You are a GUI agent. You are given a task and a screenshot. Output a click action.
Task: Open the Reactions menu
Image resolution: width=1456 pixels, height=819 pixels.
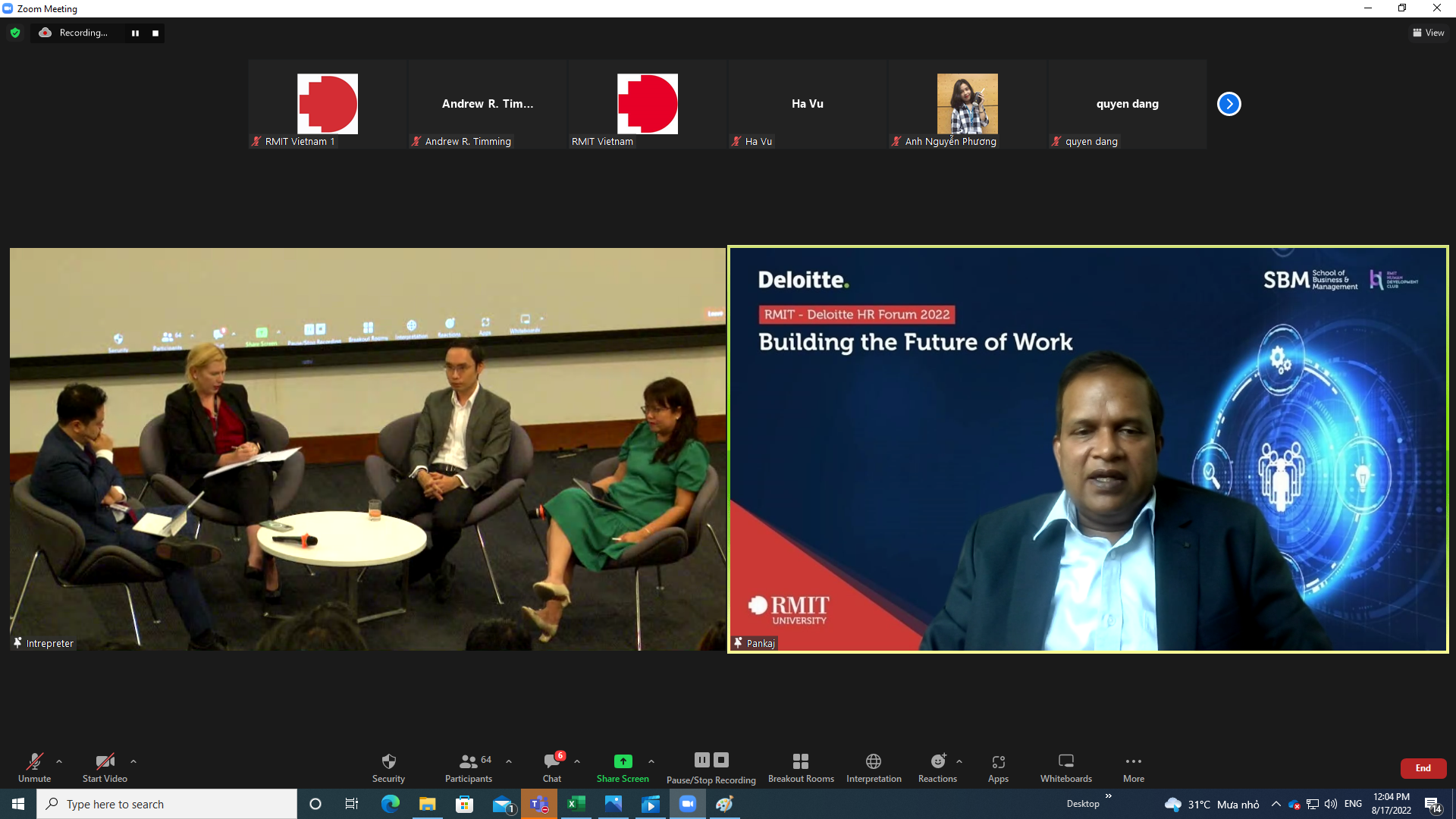[x=938, y=767]
